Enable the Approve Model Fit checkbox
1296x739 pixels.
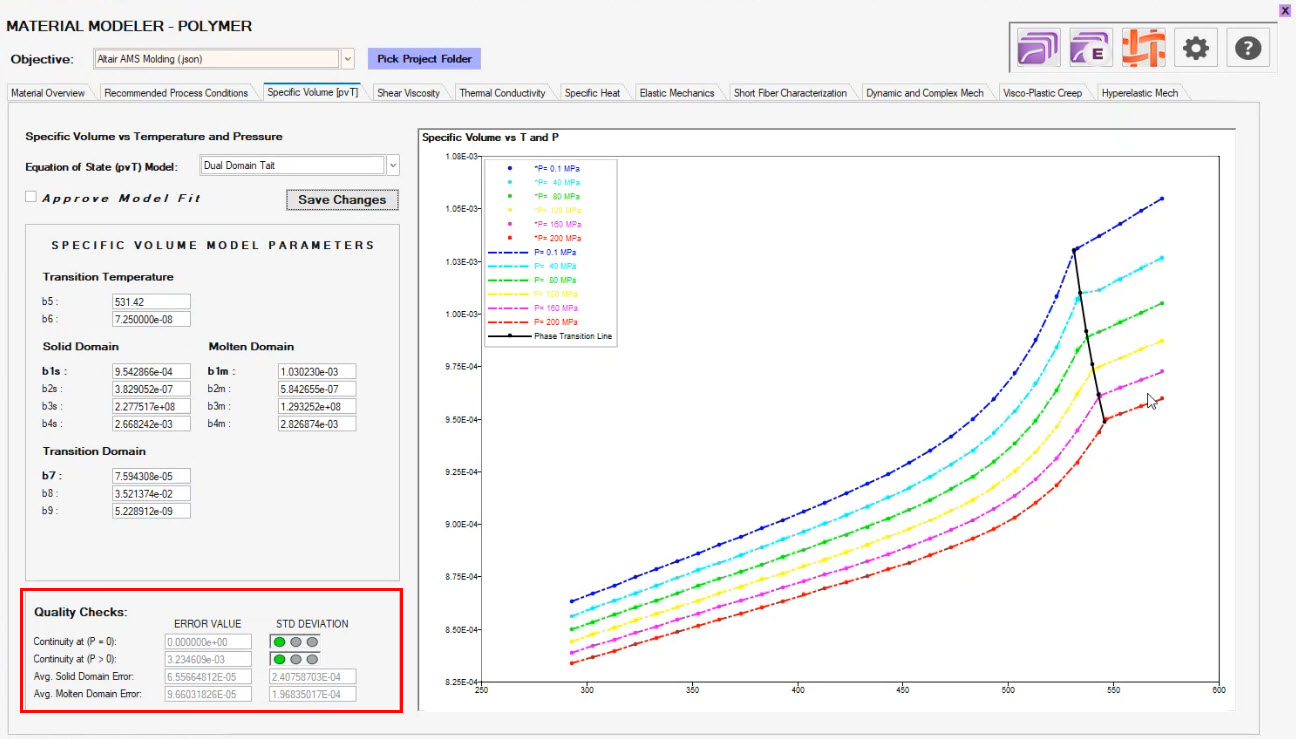coord(32,198)
